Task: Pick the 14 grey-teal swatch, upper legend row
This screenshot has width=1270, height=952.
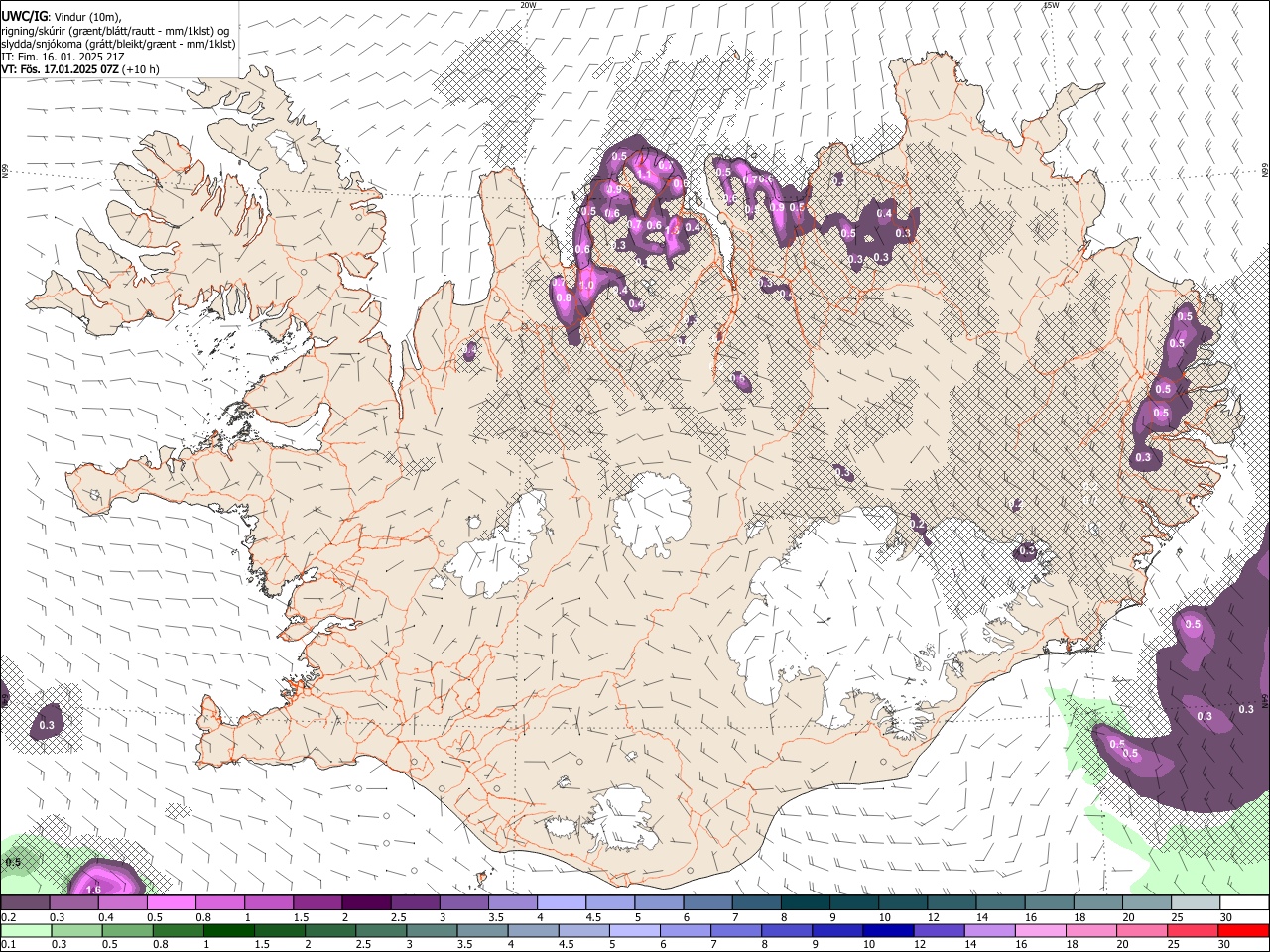Action: pos(1000,903)
